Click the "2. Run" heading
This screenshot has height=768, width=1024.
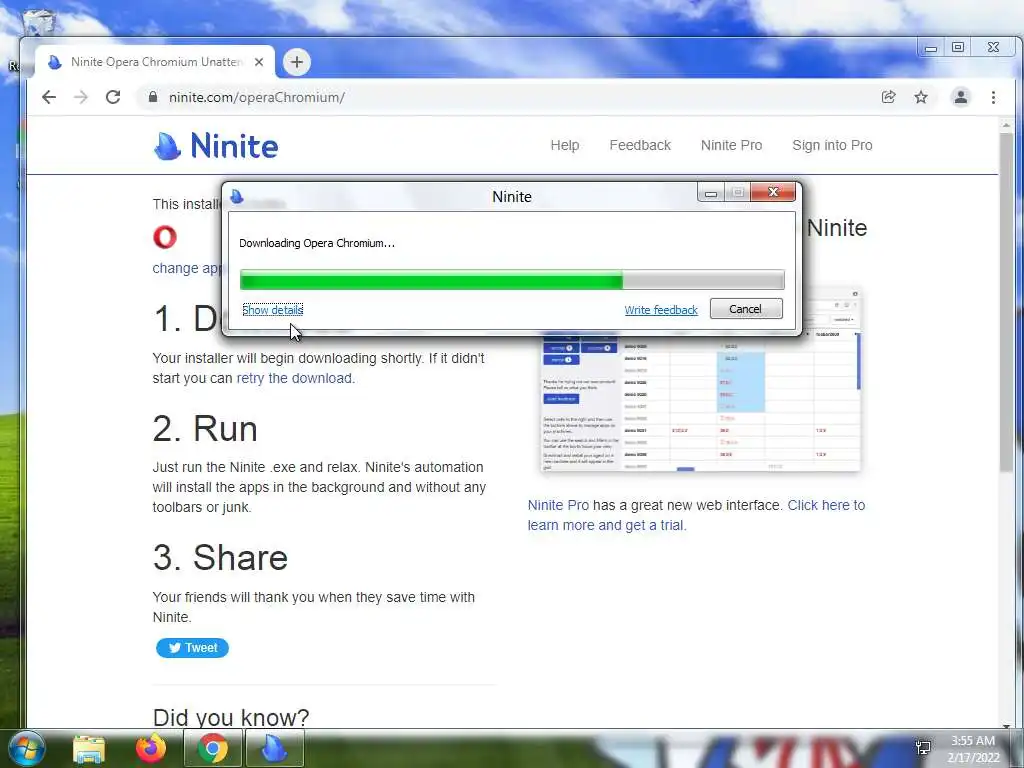click(x=205, y=429)
